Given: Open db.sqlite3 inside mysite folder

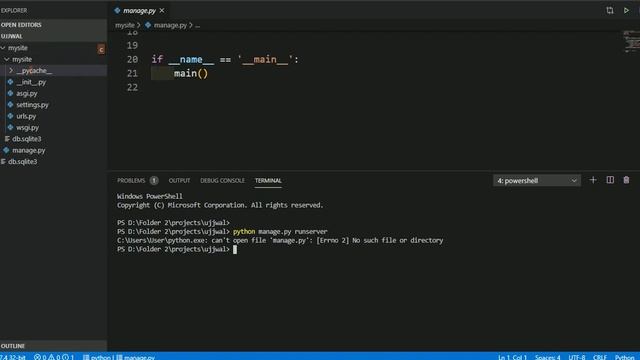Looking at the screenshot, I should (x=27, y=139).
